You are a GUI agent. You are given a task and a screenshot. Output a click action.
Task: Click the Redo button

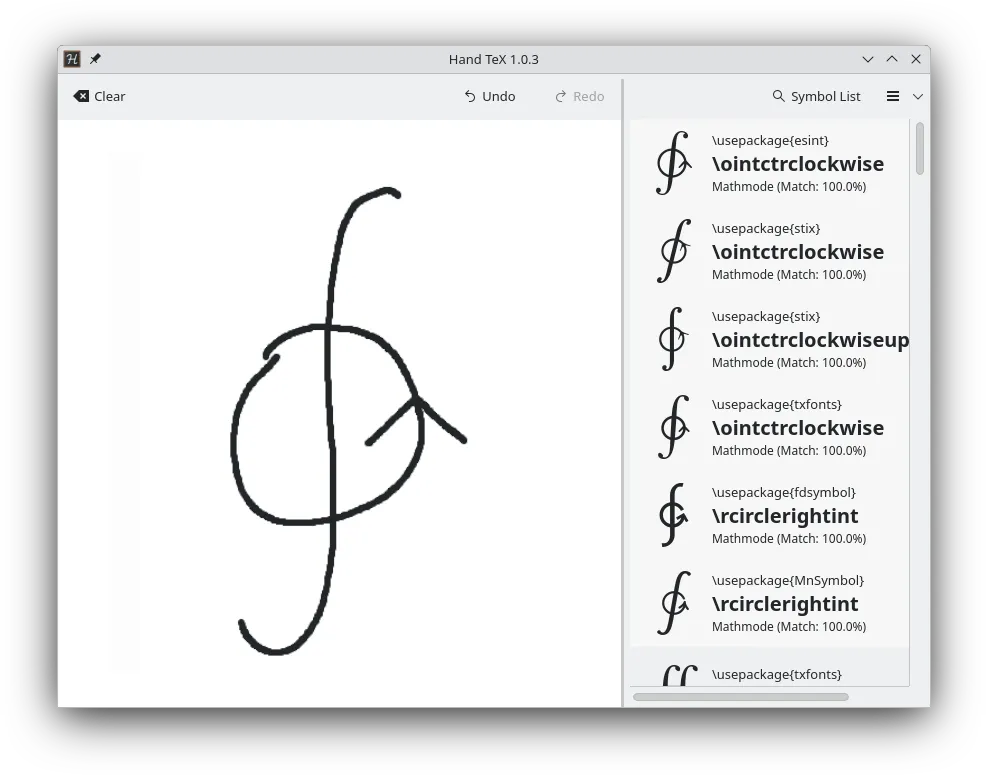pyautogui.click(x=580, y=96)
